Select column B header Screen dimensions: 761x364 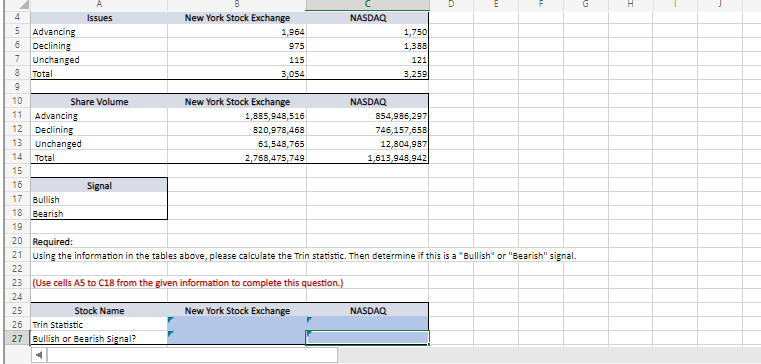pos(237,5)
